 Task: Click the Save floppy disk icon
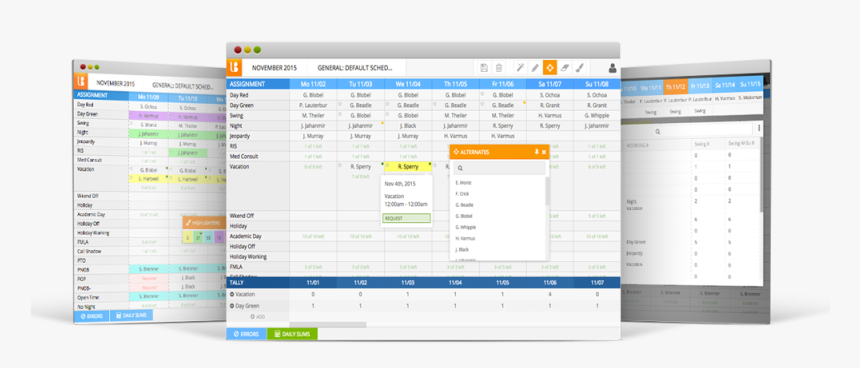484,68
